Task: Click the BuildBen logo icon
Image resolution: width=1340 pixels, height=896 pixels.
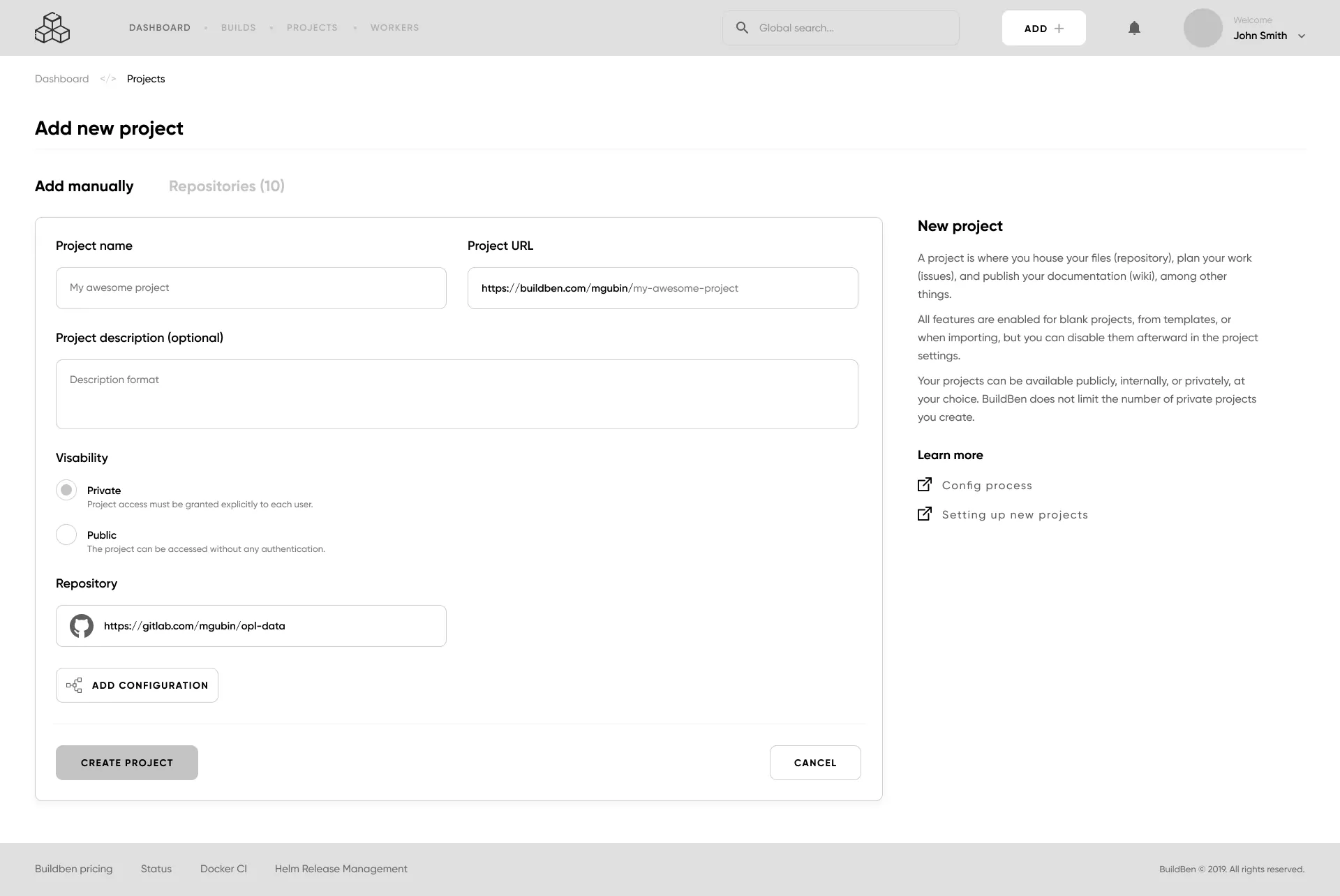Action: (x=52, y=27)
